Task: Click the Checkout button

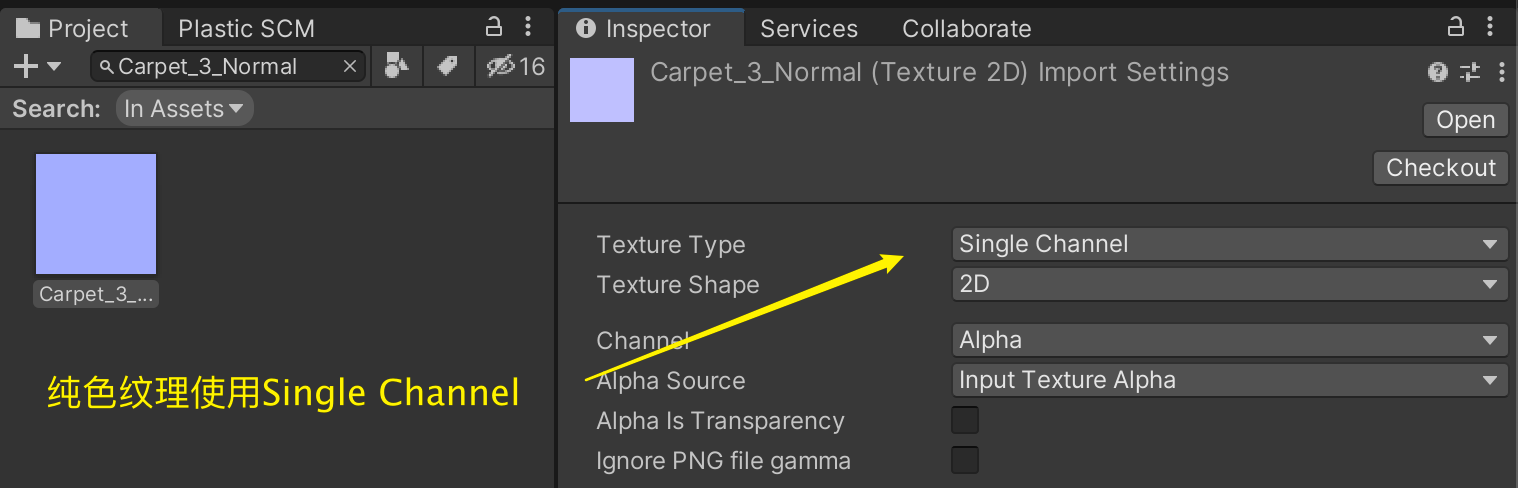Action: pos(1441,168)
